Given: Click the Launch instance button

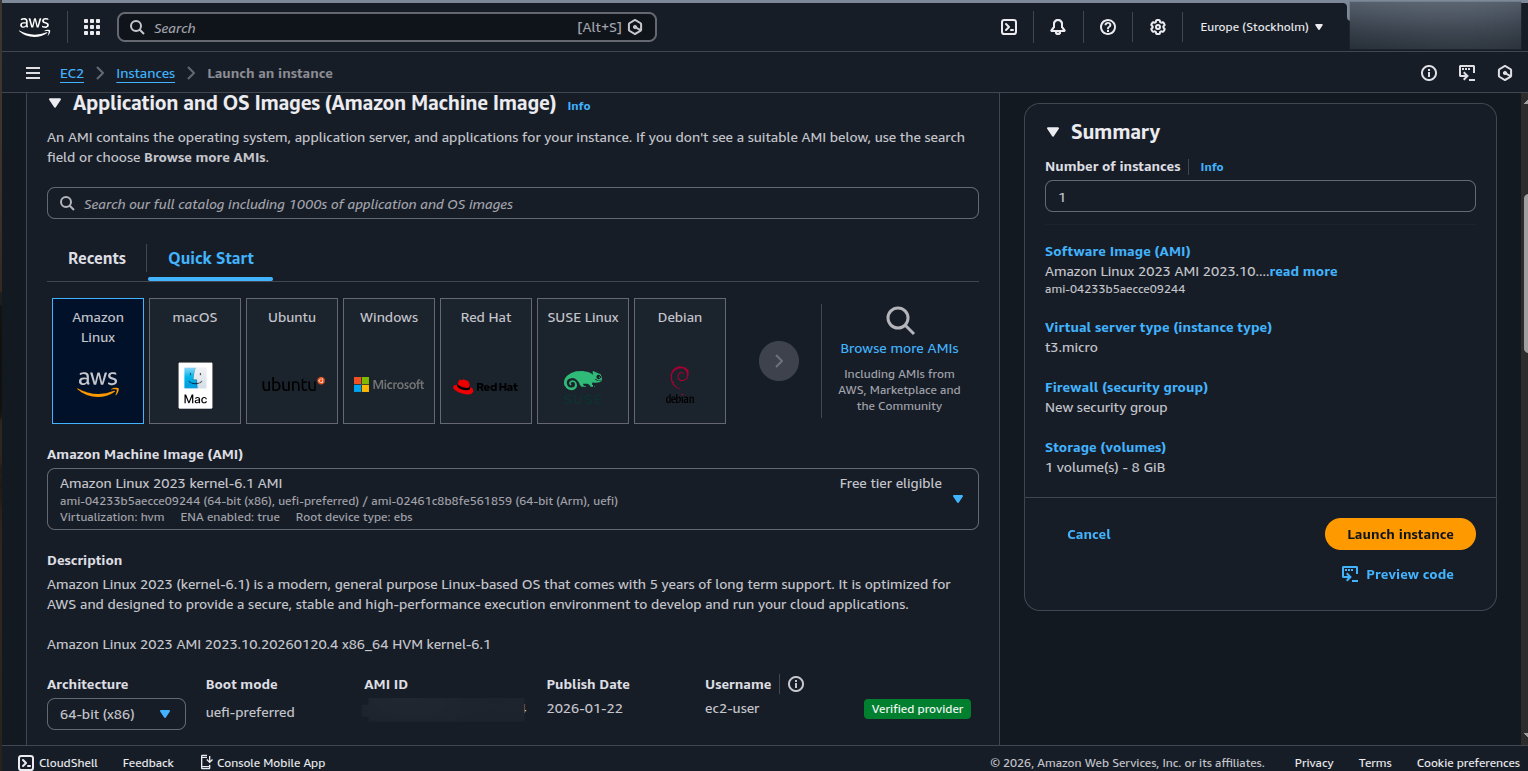Looking at the screenshot, I should pos(1399,534).
